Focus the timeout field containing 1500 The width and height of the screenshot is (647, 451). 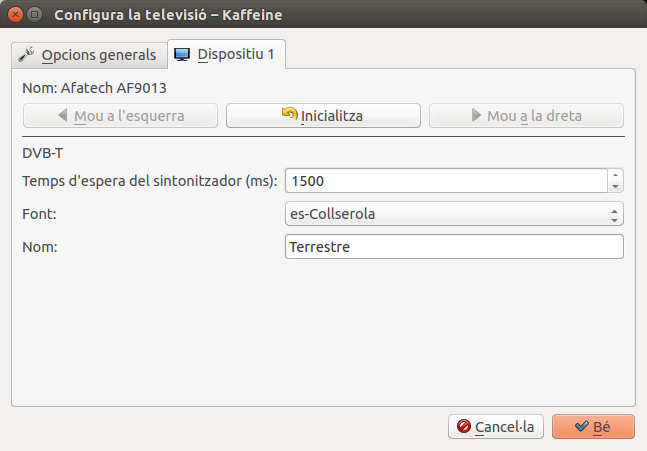pyautogui.click(x=445, y=181)
